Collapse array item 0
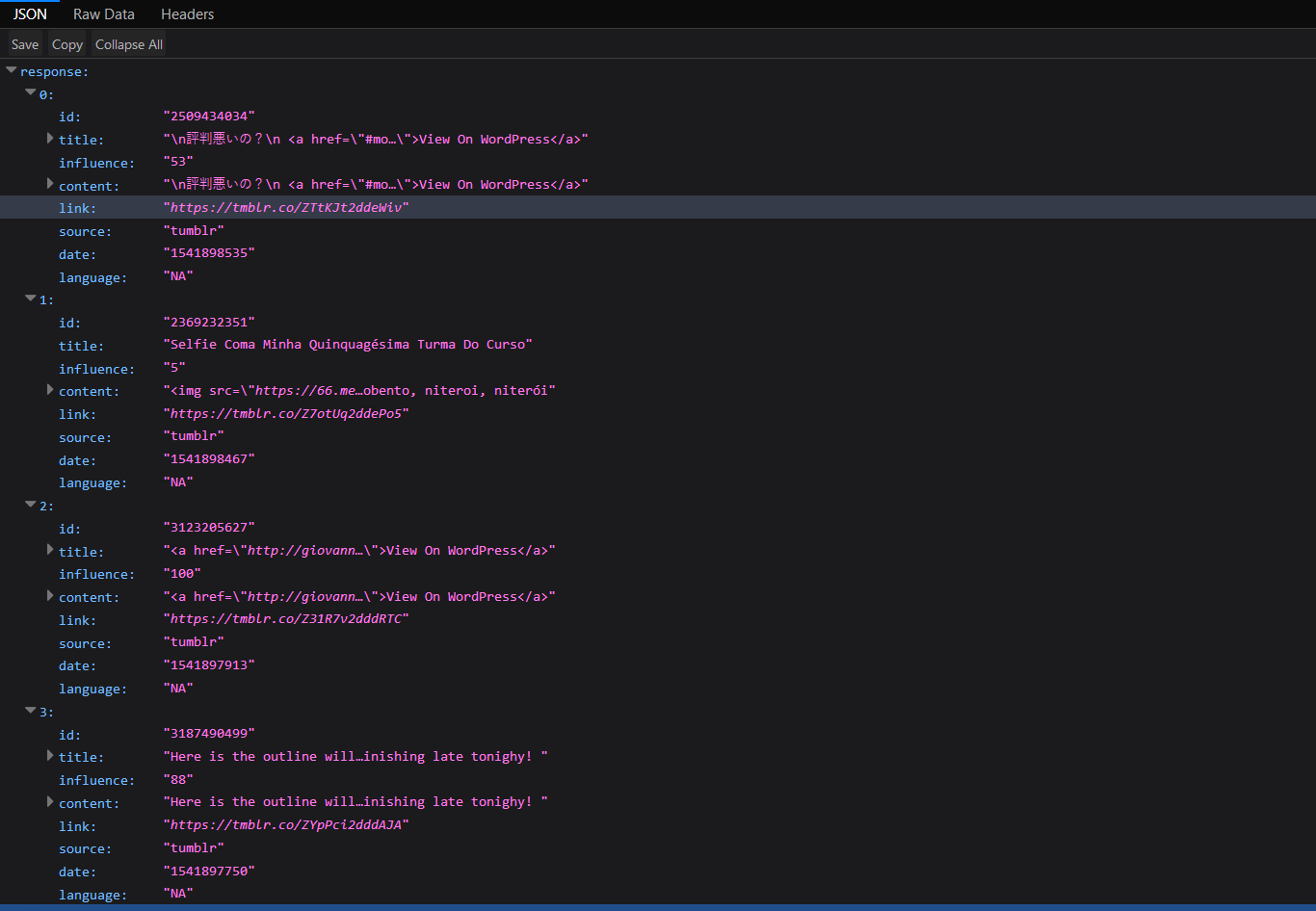This screenshot has width=1316, height=911. pyautogui.click(x=30, y=93)
